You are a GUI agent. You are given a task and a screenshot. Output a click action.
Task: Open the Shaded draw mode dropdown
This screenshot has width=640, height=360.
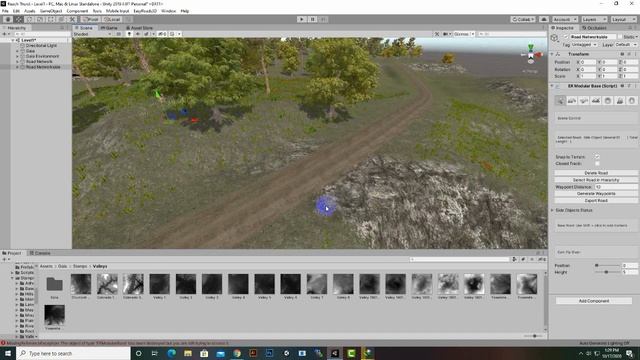point(92,34)
